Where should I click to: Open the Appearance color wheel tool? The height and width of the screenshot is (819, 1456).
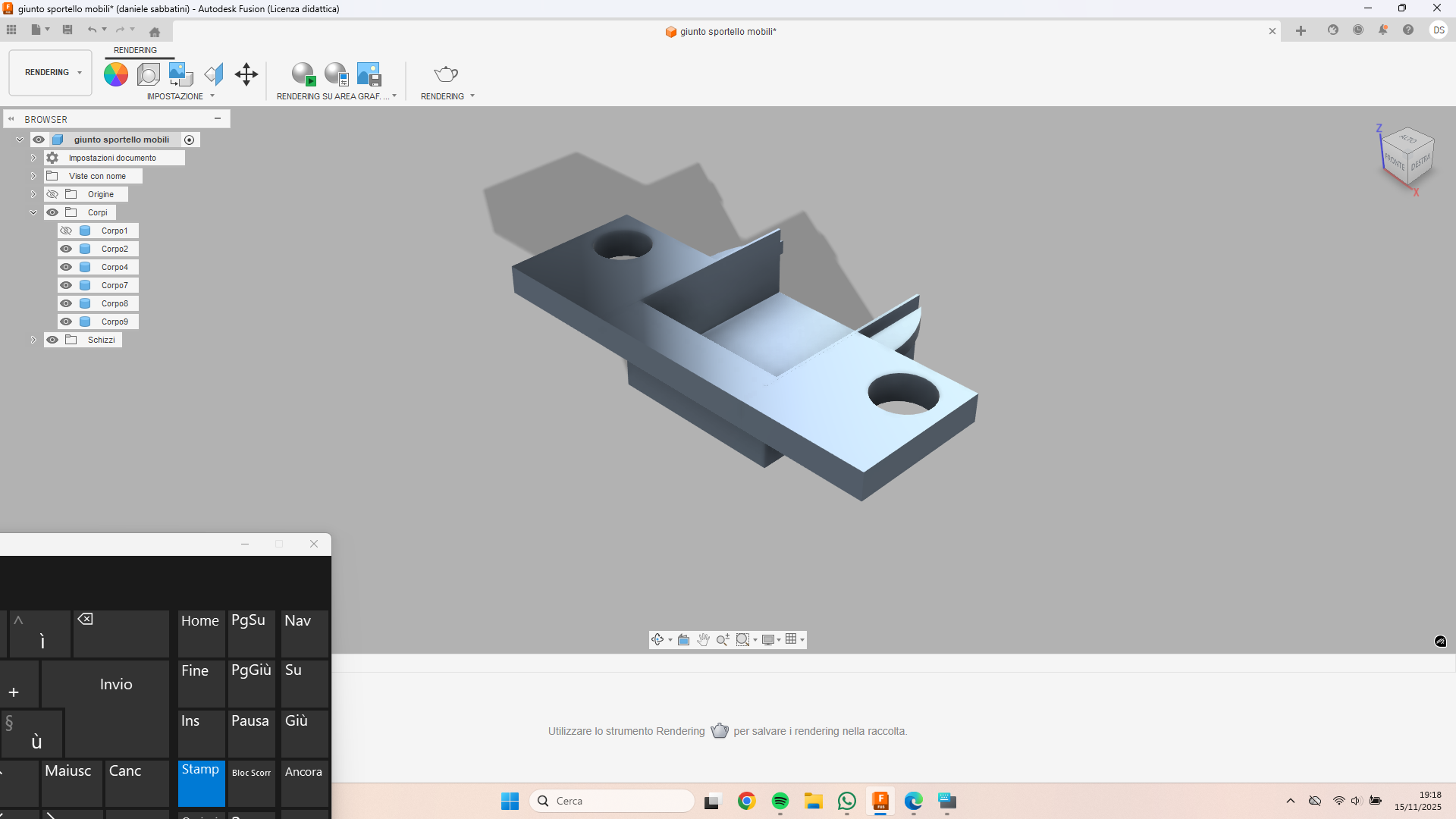[115, 74]
